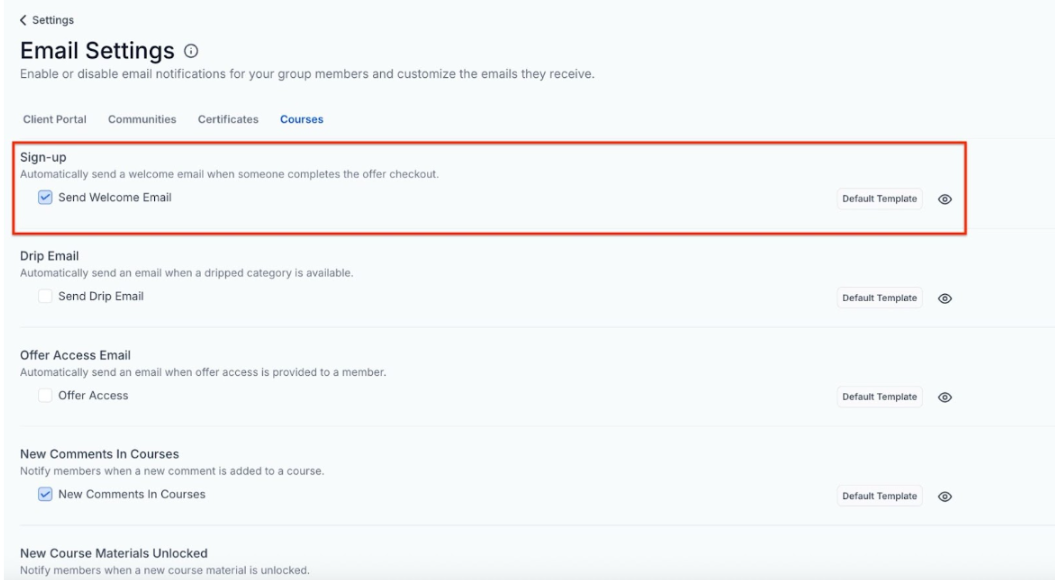Enable the Offer Access checkbox
This screenshot has width=1055, height=580.
[45, 395]
